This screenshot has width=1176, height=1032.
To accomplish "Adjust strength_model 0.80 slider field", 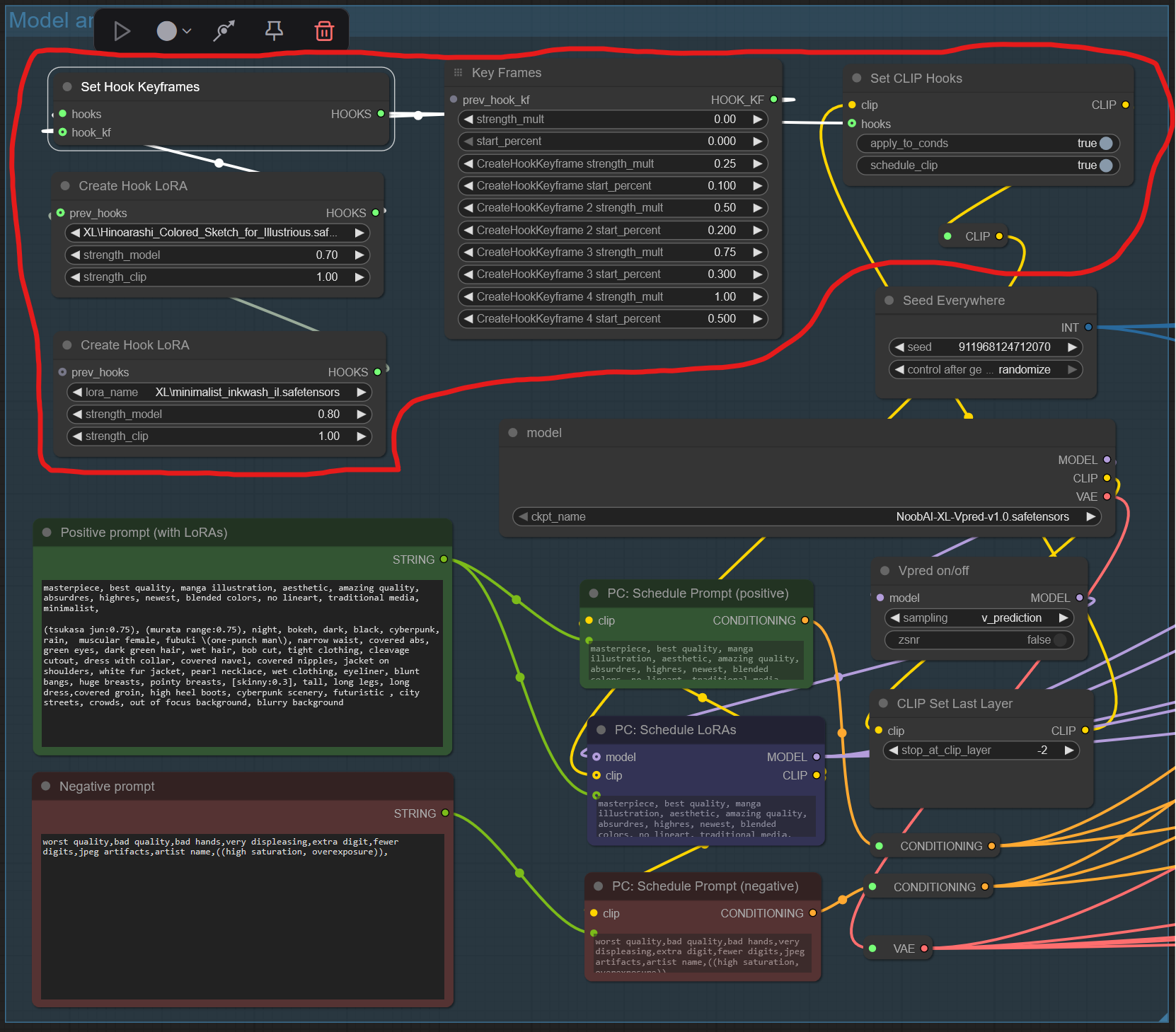I will [x=219, y=414].
